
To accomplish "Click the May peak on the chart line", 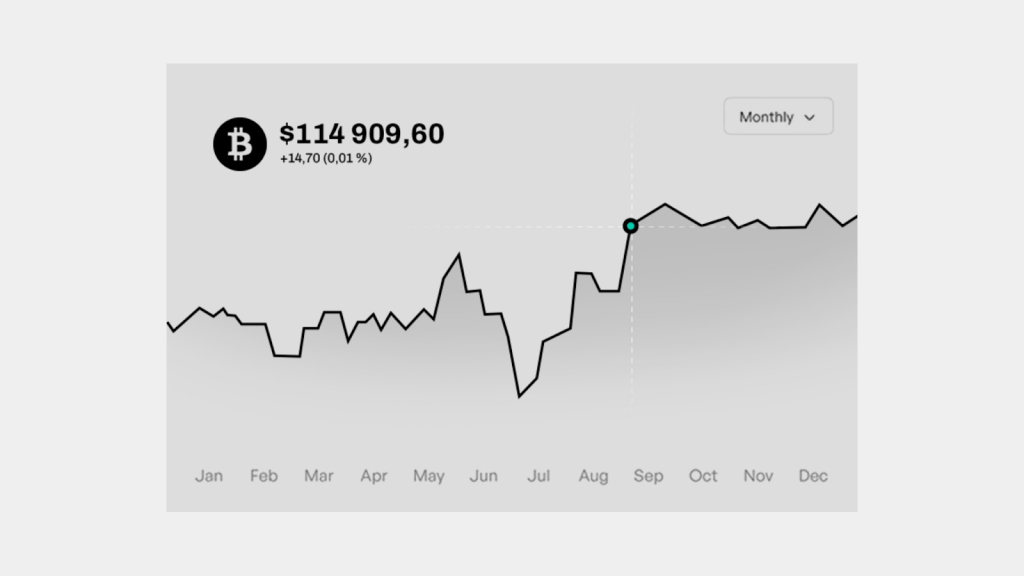I will [x=459, y=255].
